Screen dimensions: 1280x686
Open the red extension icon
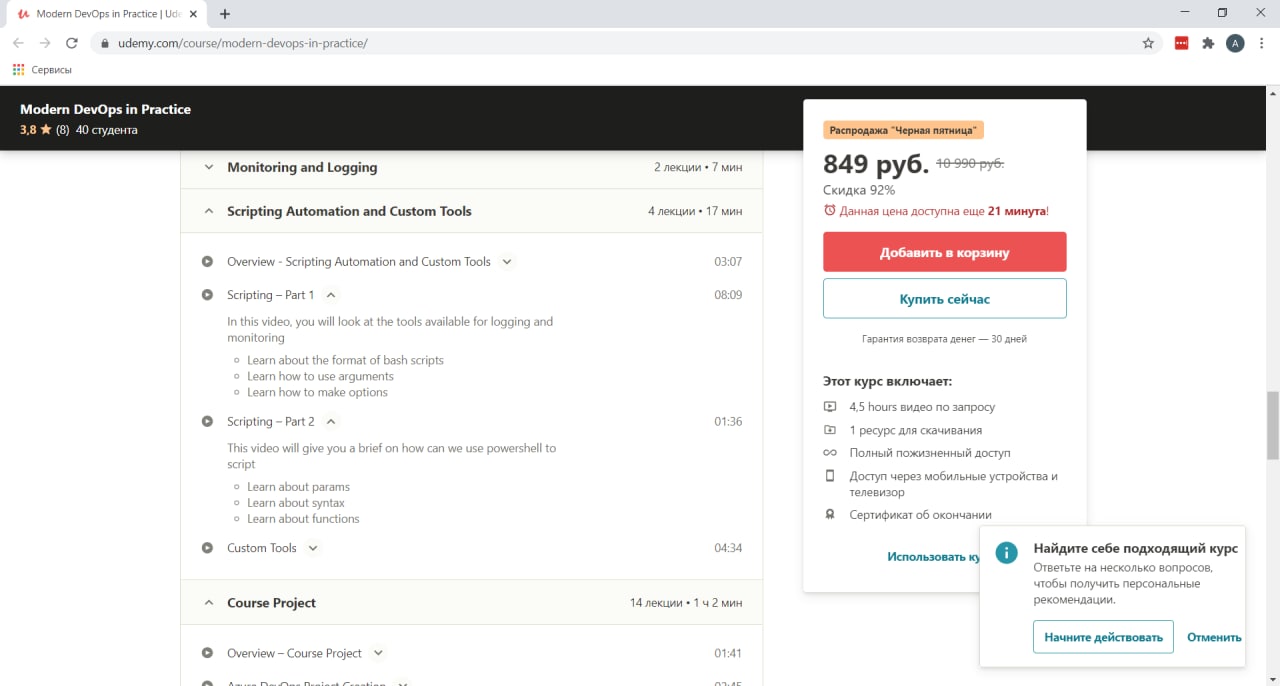[1181, 43]
